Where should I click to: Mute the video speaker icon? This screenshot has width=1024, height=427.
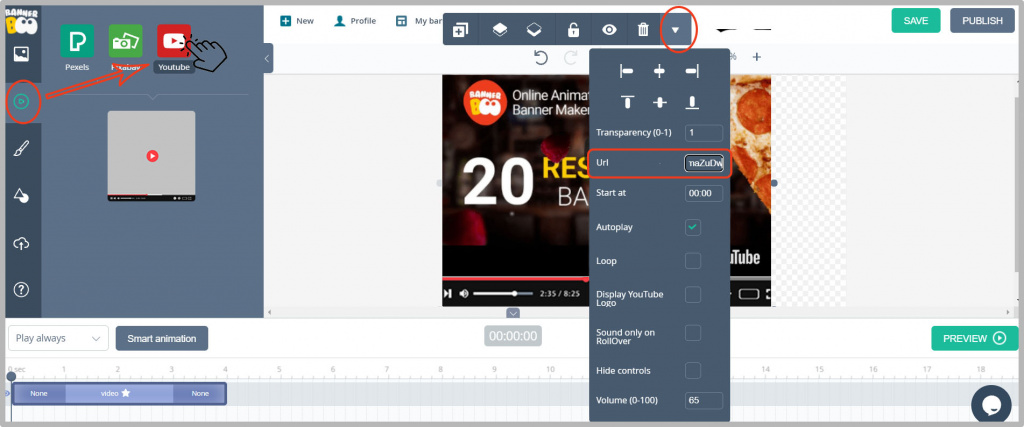click(464, 294)
